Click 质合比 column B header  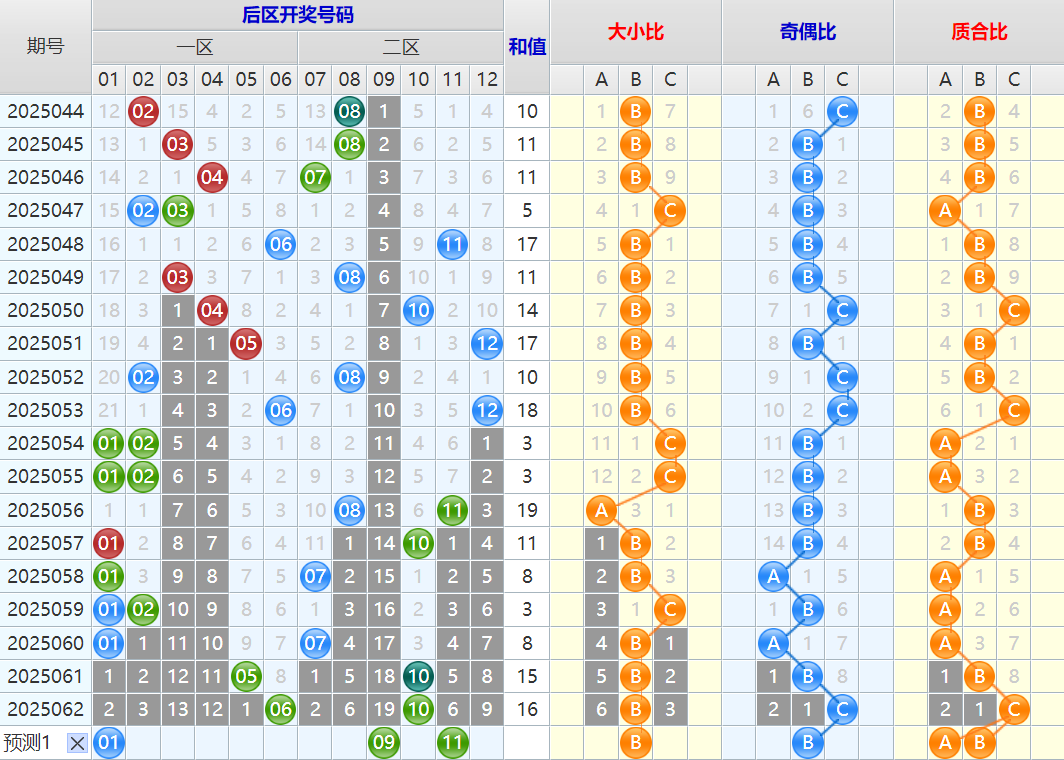(979, 79)
